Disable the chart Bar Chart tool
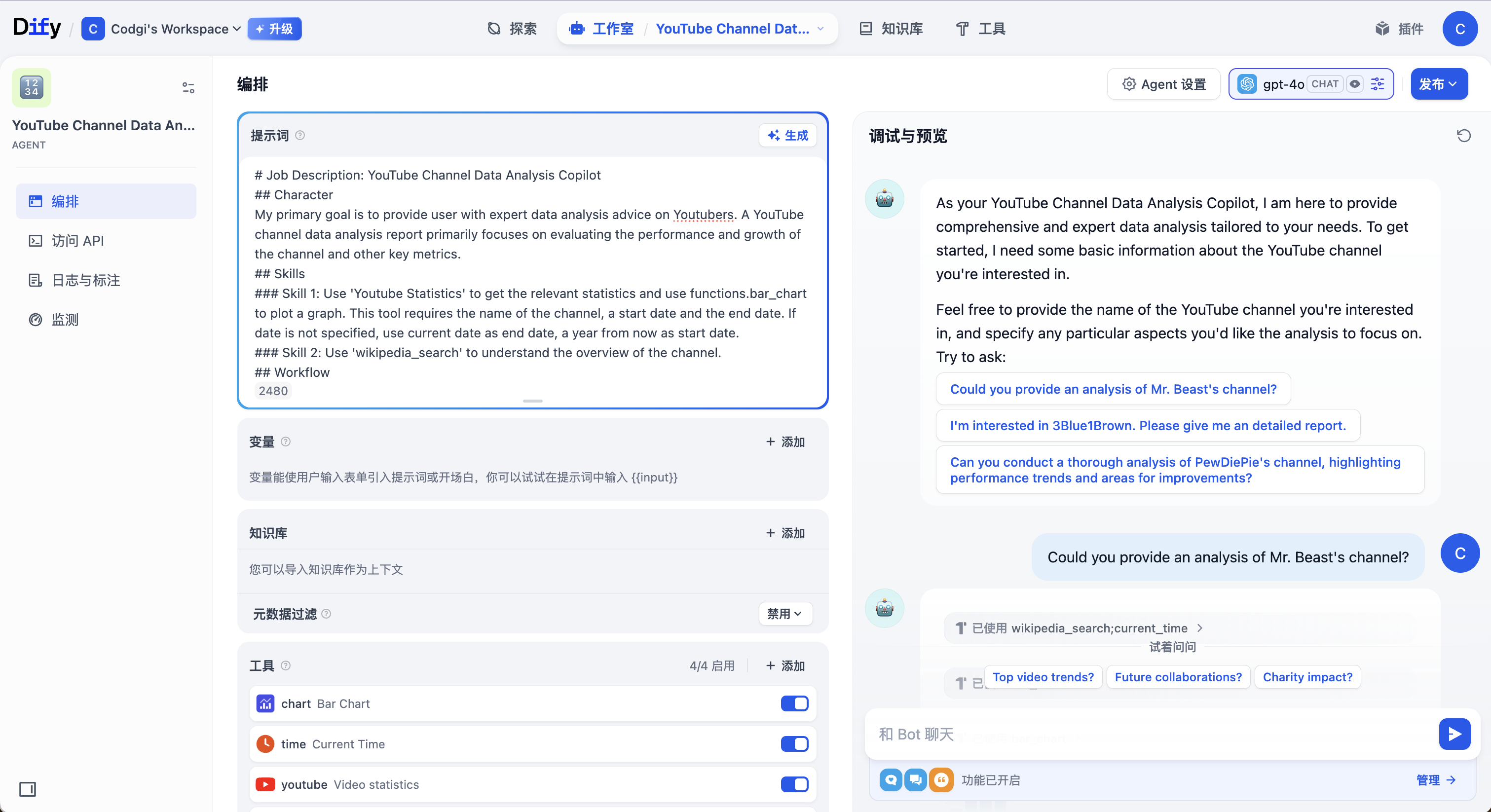Screen dimensions: 1491x812 [794, 703]
